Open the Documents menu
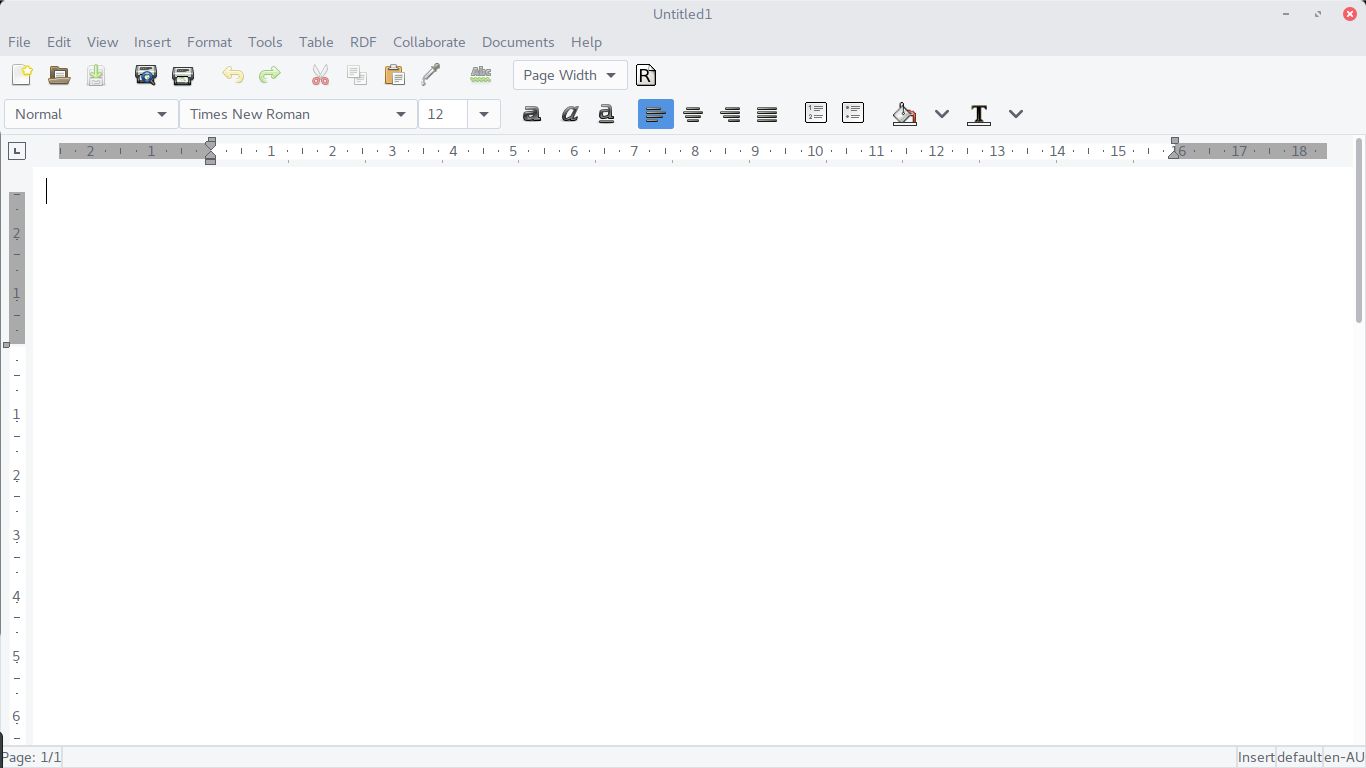 click(518, 42)
